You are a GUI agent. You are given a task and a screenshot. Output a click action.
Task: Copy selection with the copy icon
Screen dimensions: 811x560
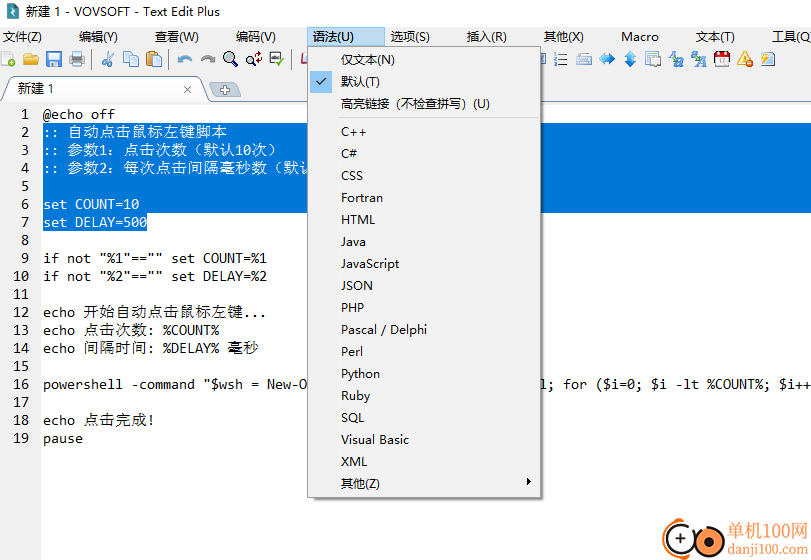tap(131, 59)
